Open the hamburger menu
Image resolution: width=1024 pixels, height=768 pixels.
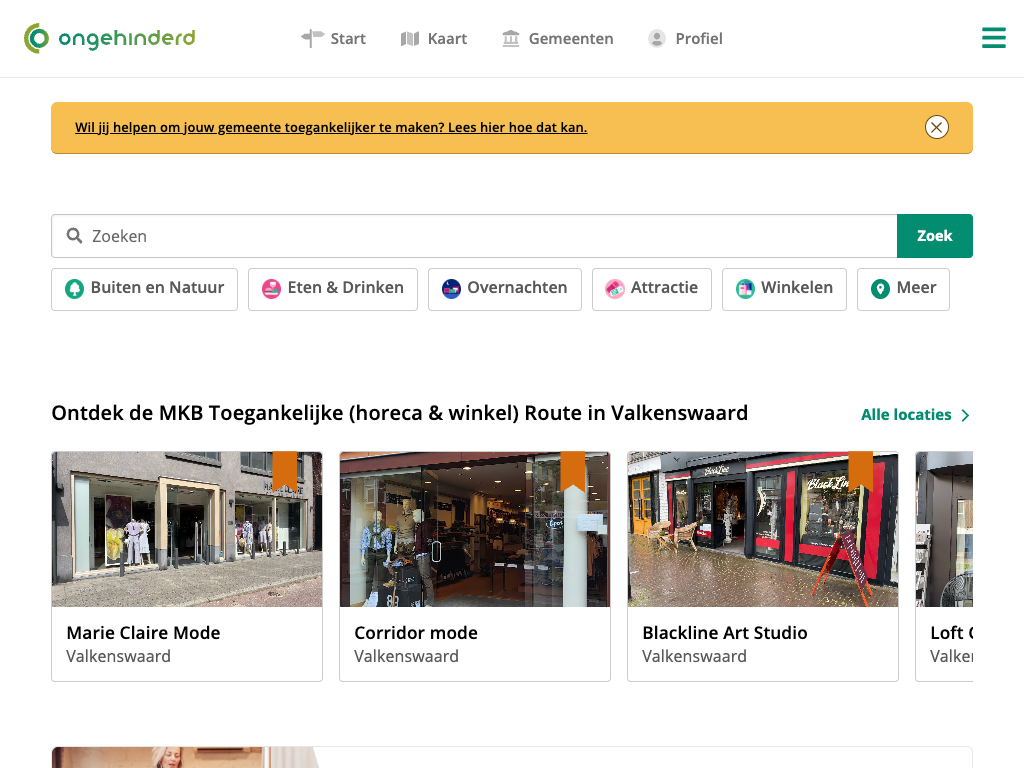tap(993, 38)
